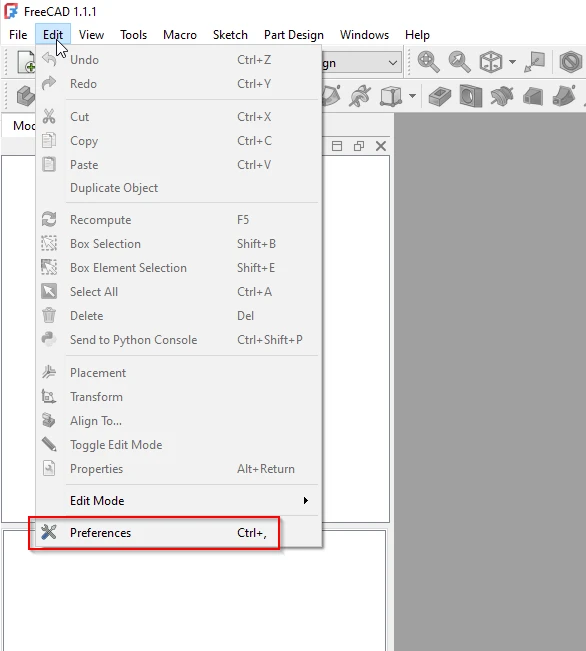Click the Fit Selection magnifier icon
Image resolution: width=586 pixels, height=651 pixels.
pyautogui.click(x=459, y=62)
